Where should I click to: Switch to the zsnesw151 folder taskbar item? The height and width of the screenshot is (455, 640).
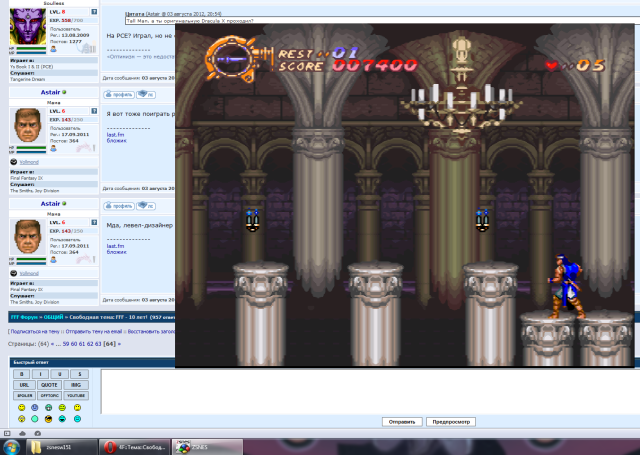(x=62, y=447)
